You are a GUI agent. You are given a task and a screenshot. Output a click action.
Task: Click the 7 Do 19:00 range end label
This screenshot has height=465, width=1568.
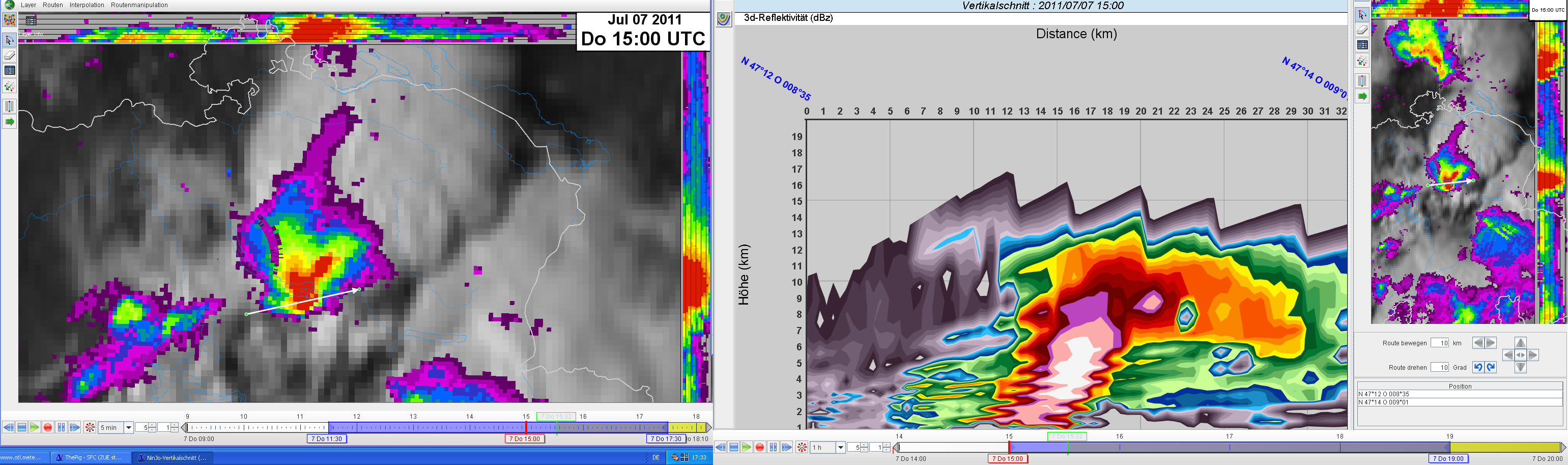[1448, 459]
